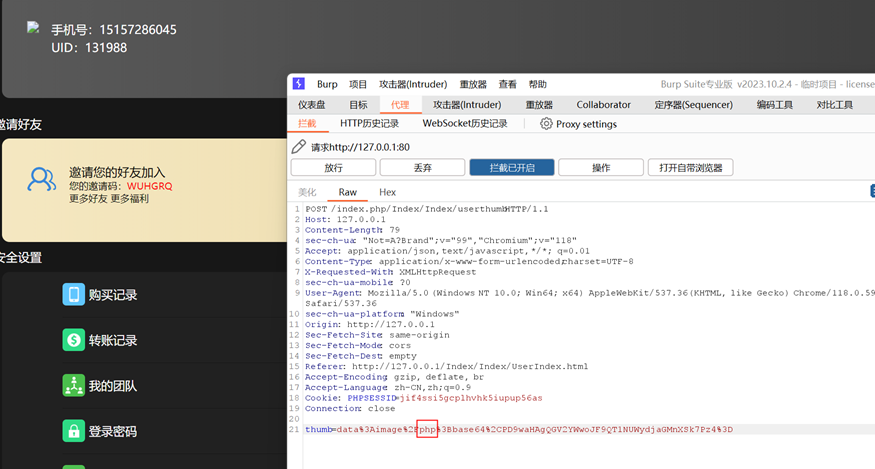Click the broken avatar image beside phone number

(x=33, y=28)
